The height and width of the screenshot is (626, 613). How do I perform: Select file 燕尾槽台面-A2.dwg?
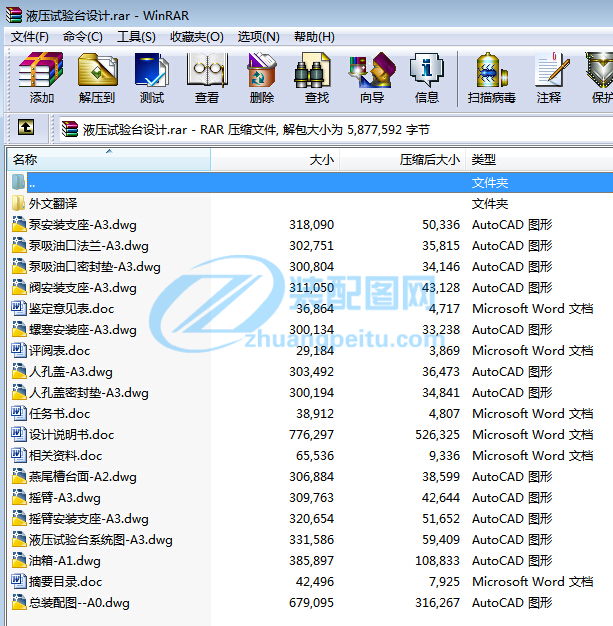[83, 477]
